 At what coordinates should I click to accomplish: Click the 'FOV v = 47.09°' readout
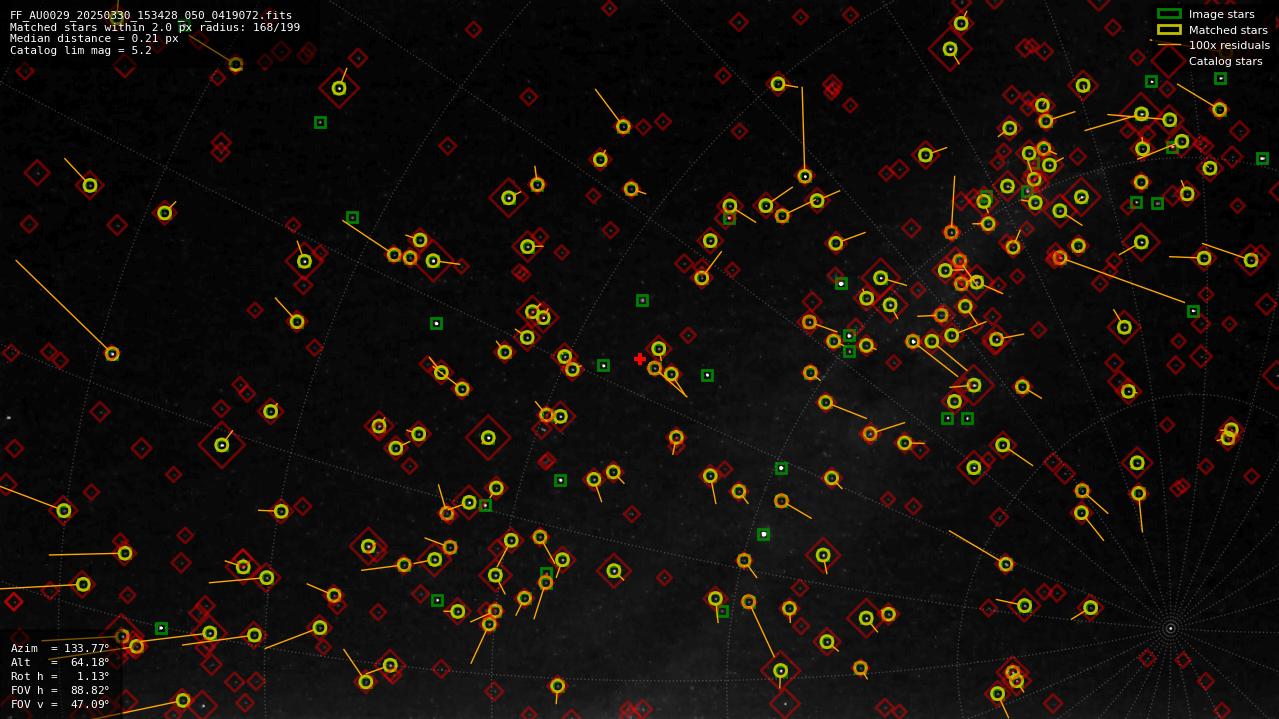[60, 704]
